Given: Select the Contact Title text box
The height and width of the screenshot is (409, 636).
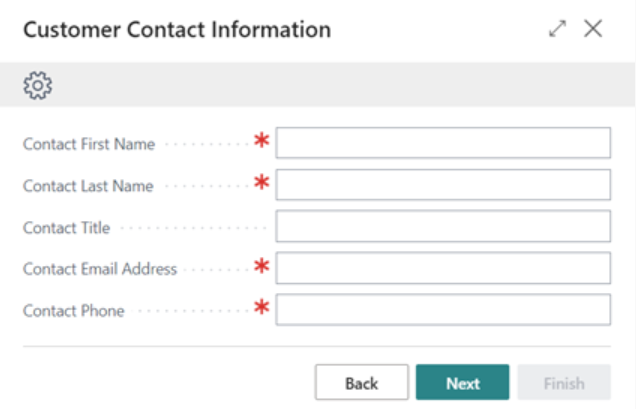Looking at the screenshot, I should pos(443,227).
